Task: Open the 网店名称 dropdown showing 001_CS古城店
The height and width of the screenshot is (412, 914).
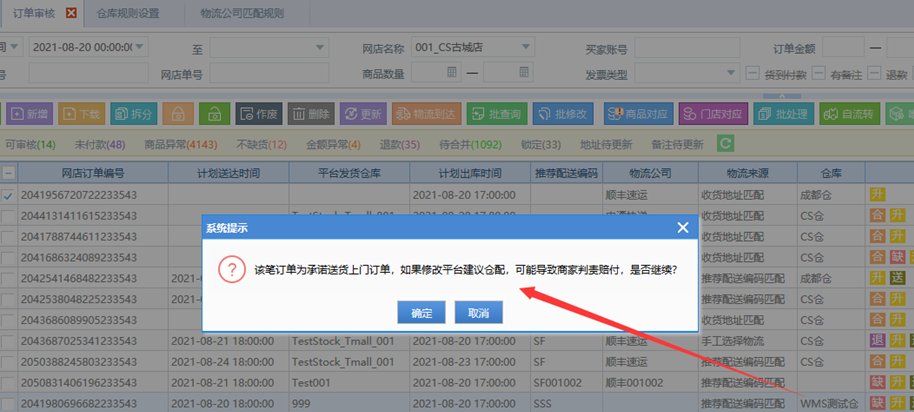Action: [526, 47]
